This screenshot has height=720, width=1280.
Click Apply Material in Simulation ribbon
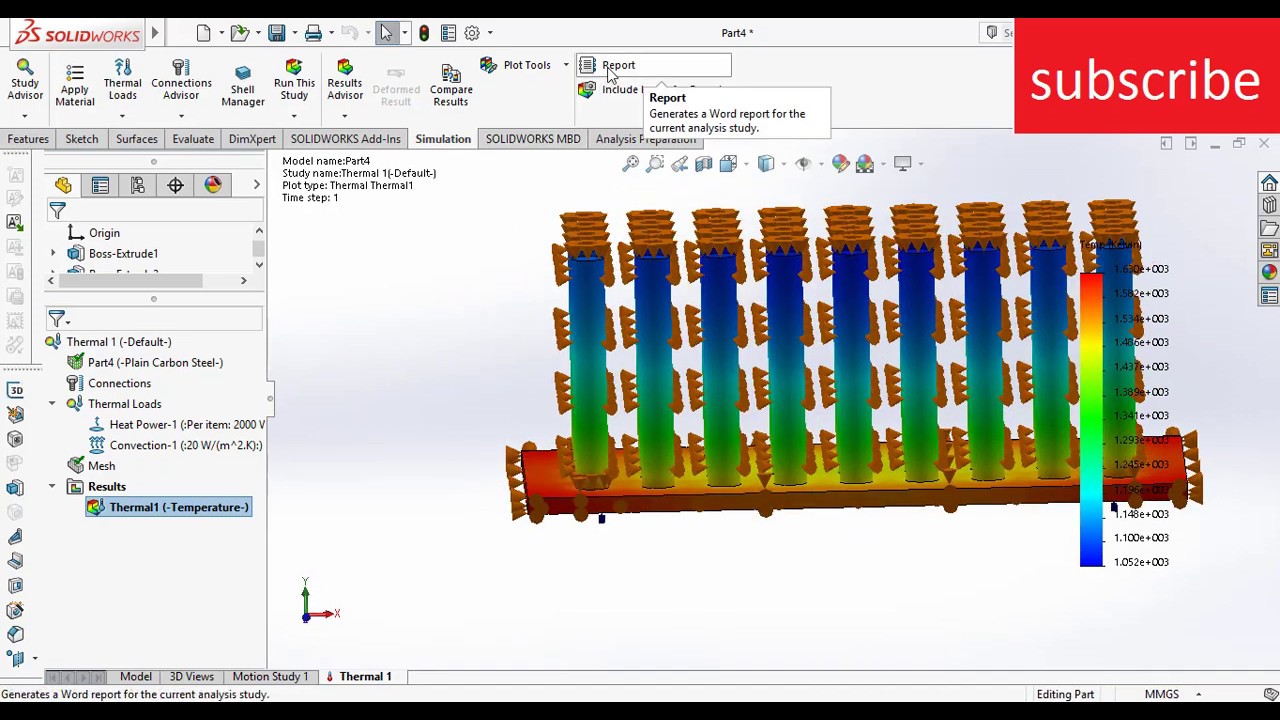(75, 85)
